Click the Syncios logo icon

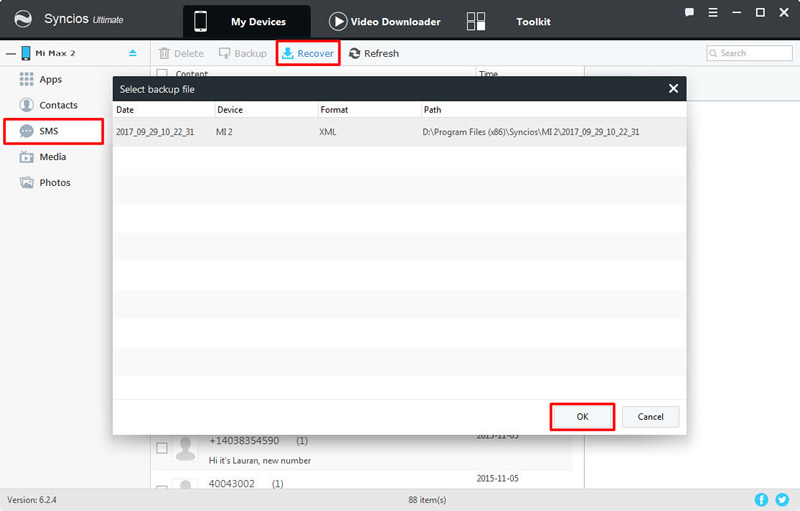tap(23, 19)
